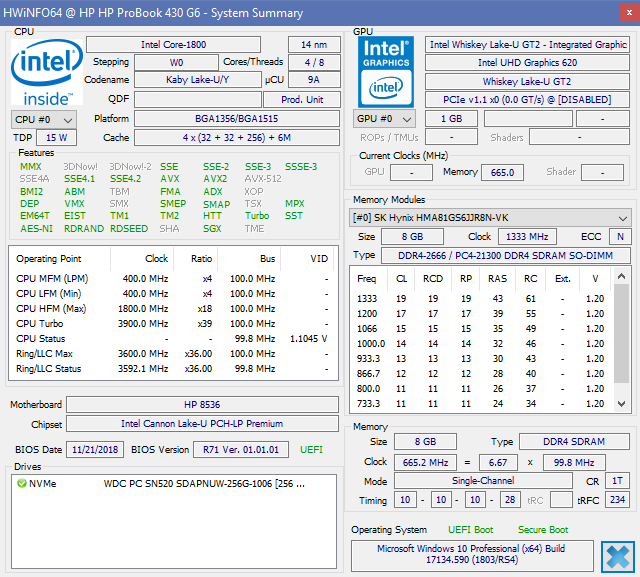Click the µCU 9A field
Image resolution: width=640 pixels, height=577 pixels.
[x=314, y=80]
